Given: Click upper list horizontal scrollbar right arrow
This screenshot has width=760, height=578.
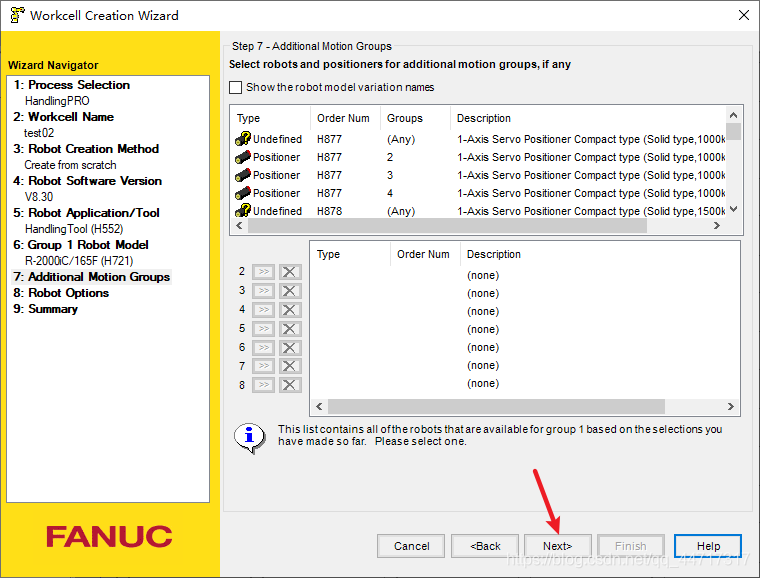Looking at the screenshot, I should point(717,226).
